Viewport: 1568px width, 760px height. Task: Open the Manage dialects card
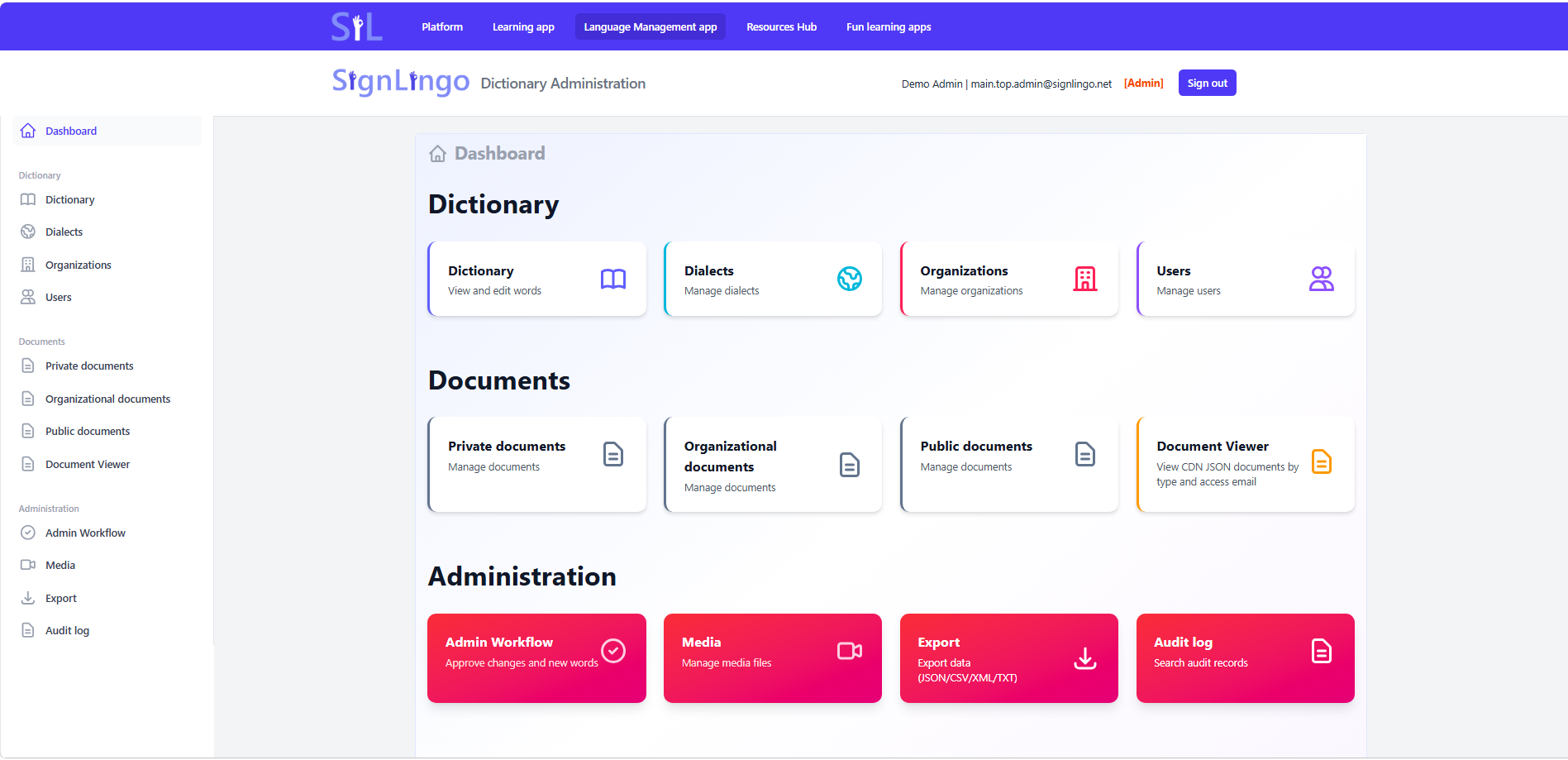click(x=773, y=279)
